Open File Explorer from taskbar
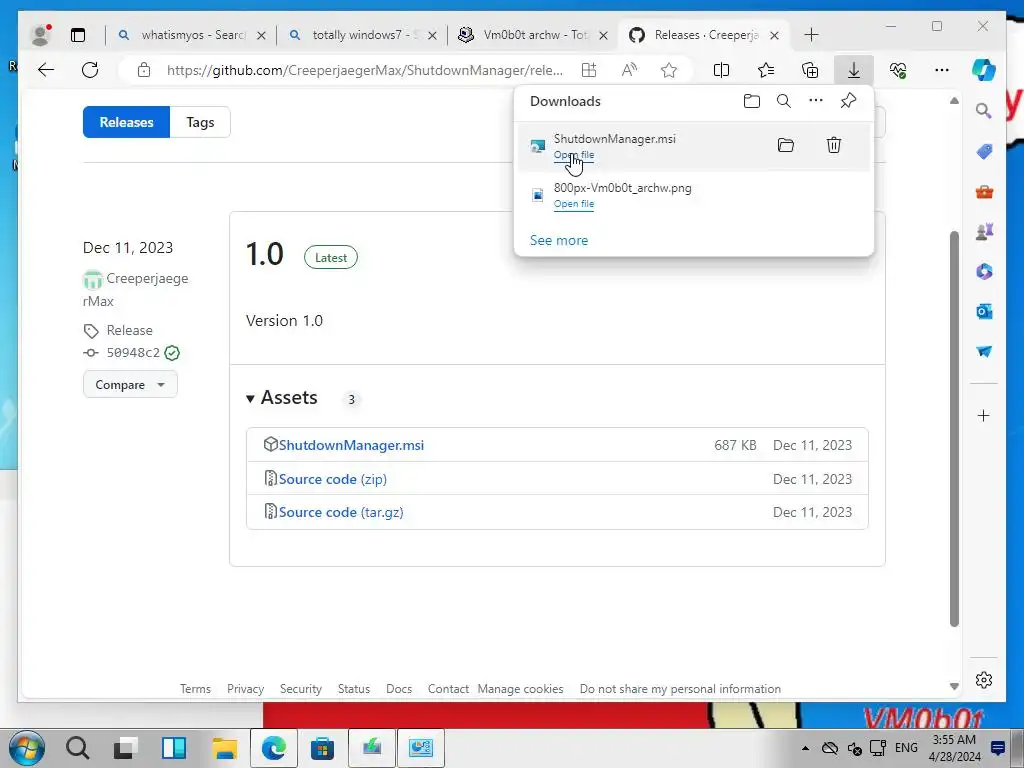This screenshot has width=1024, height=768. point(224,748)
